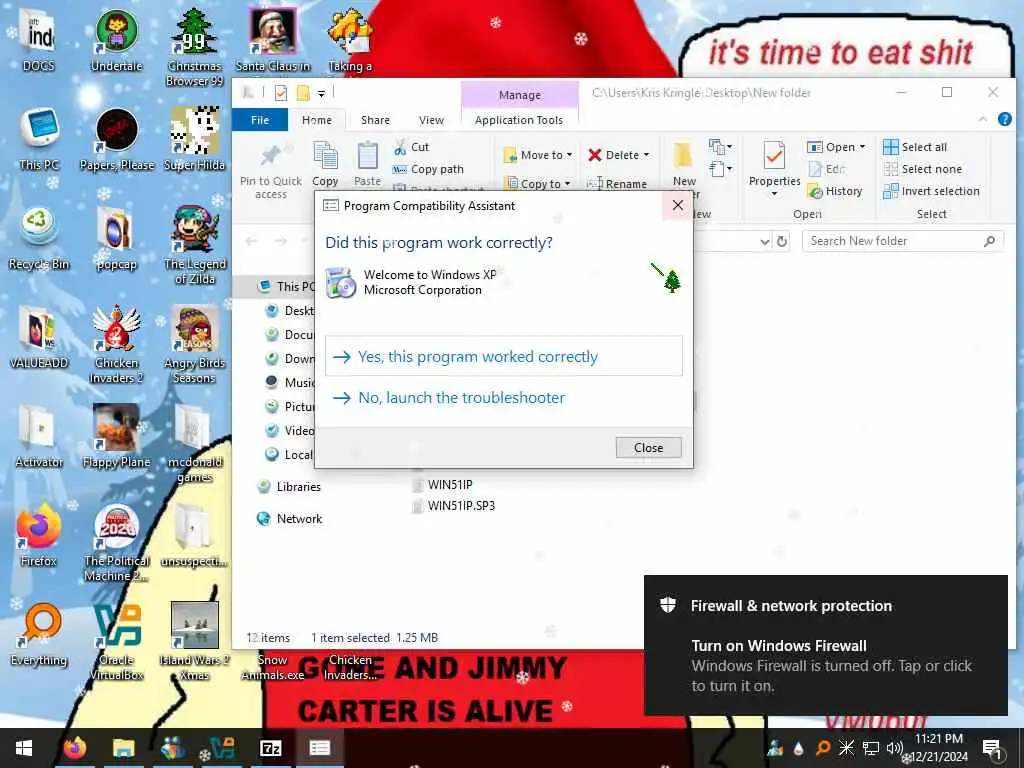Select the WIN51IP.SP3 file
This screenshot has width=1024, height=768.
[x=454, y=505]
